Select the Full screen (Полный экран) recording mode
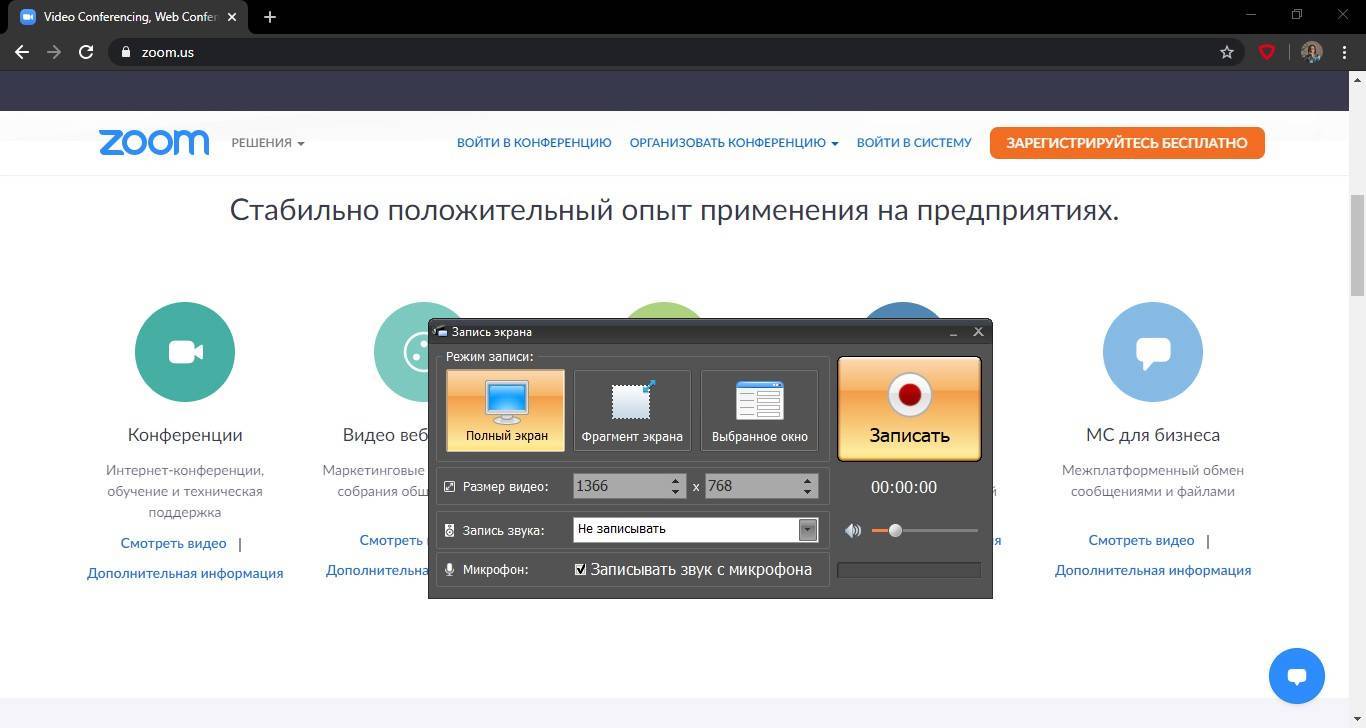The image size is (1366, 728). 505,410
